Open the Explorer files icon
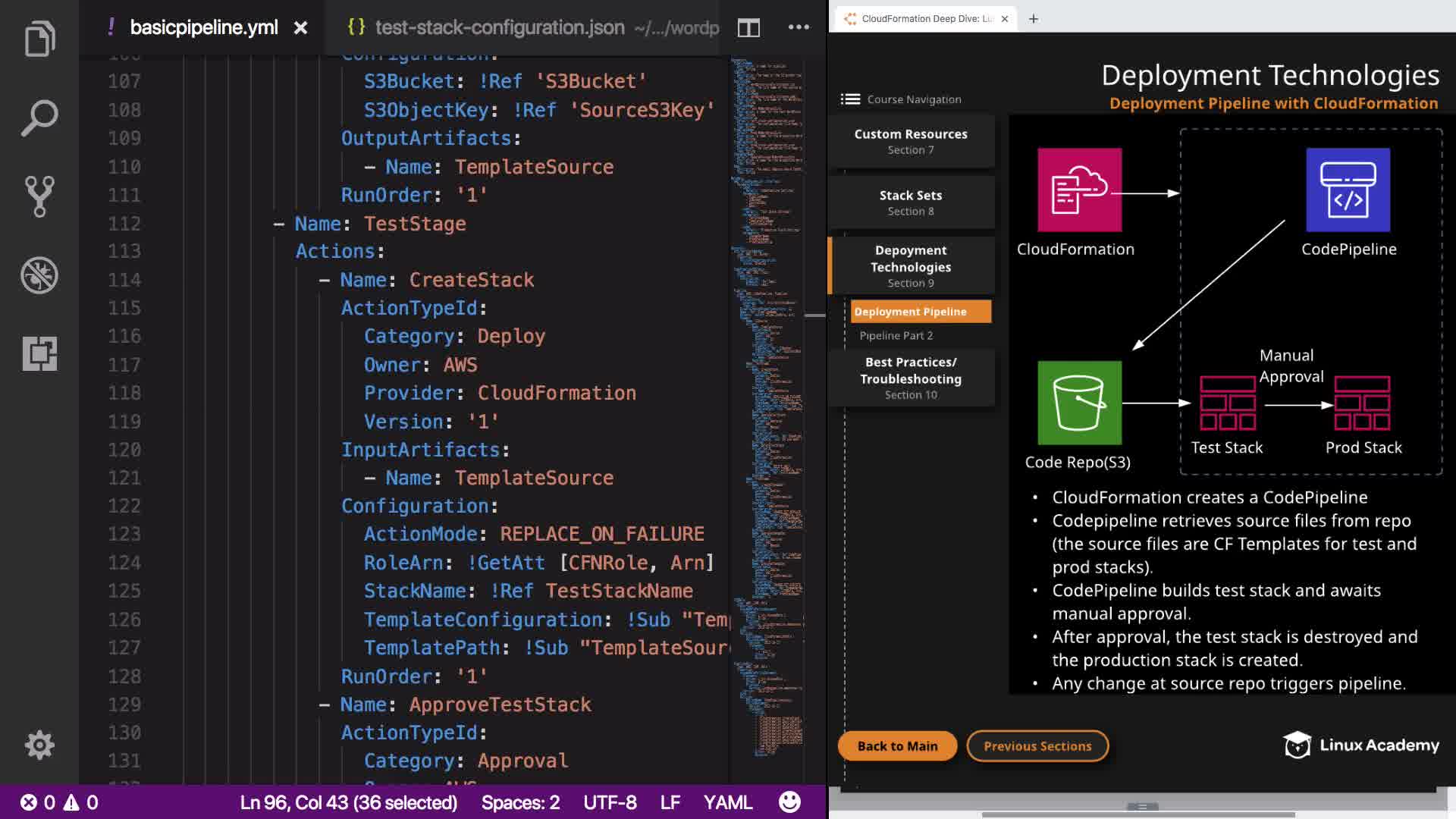This screenshot has height=819, width=1456. click(39, 39)
